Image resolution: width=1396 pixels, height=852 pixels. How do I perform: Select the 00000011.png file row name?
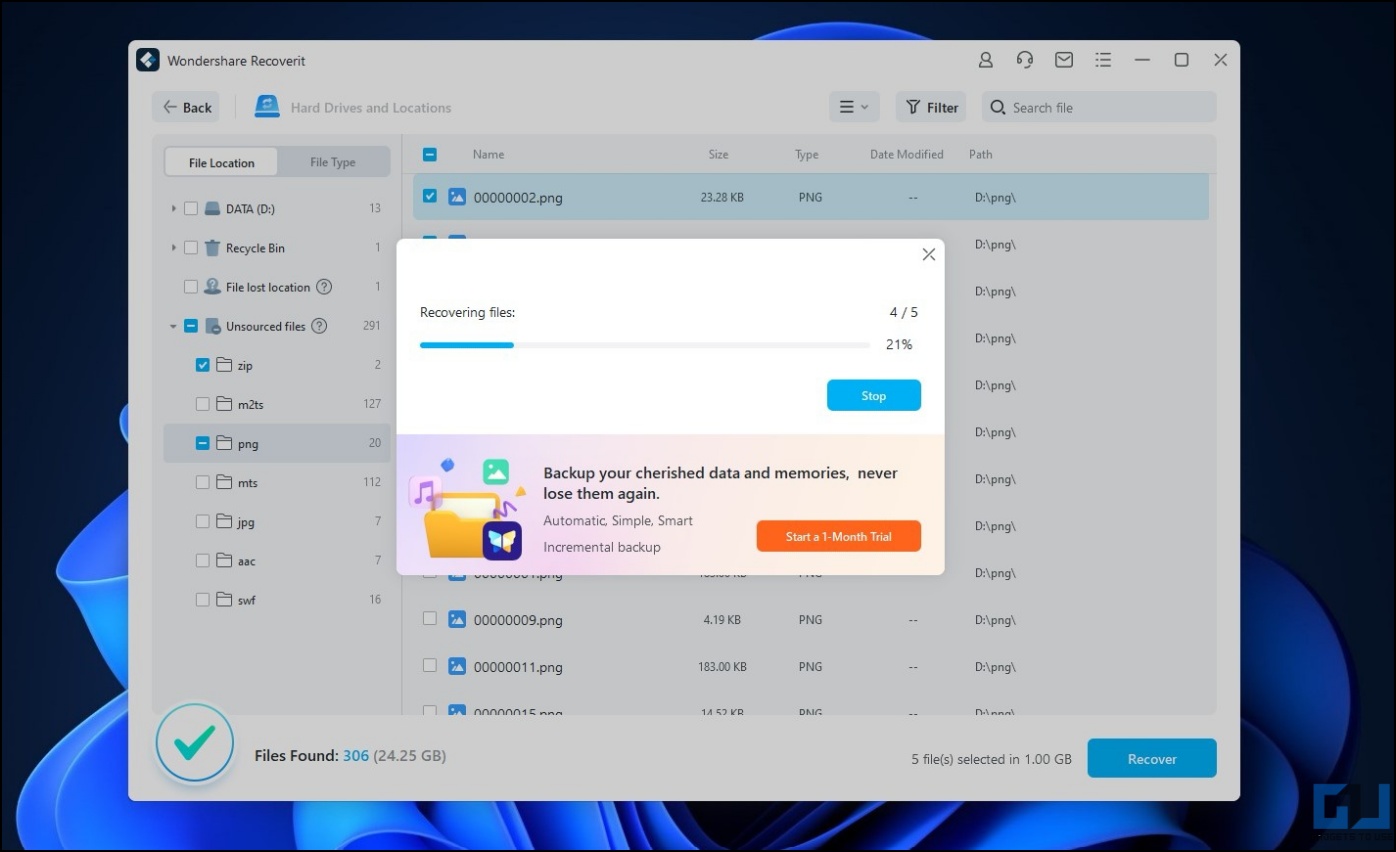tap(518, 667)
